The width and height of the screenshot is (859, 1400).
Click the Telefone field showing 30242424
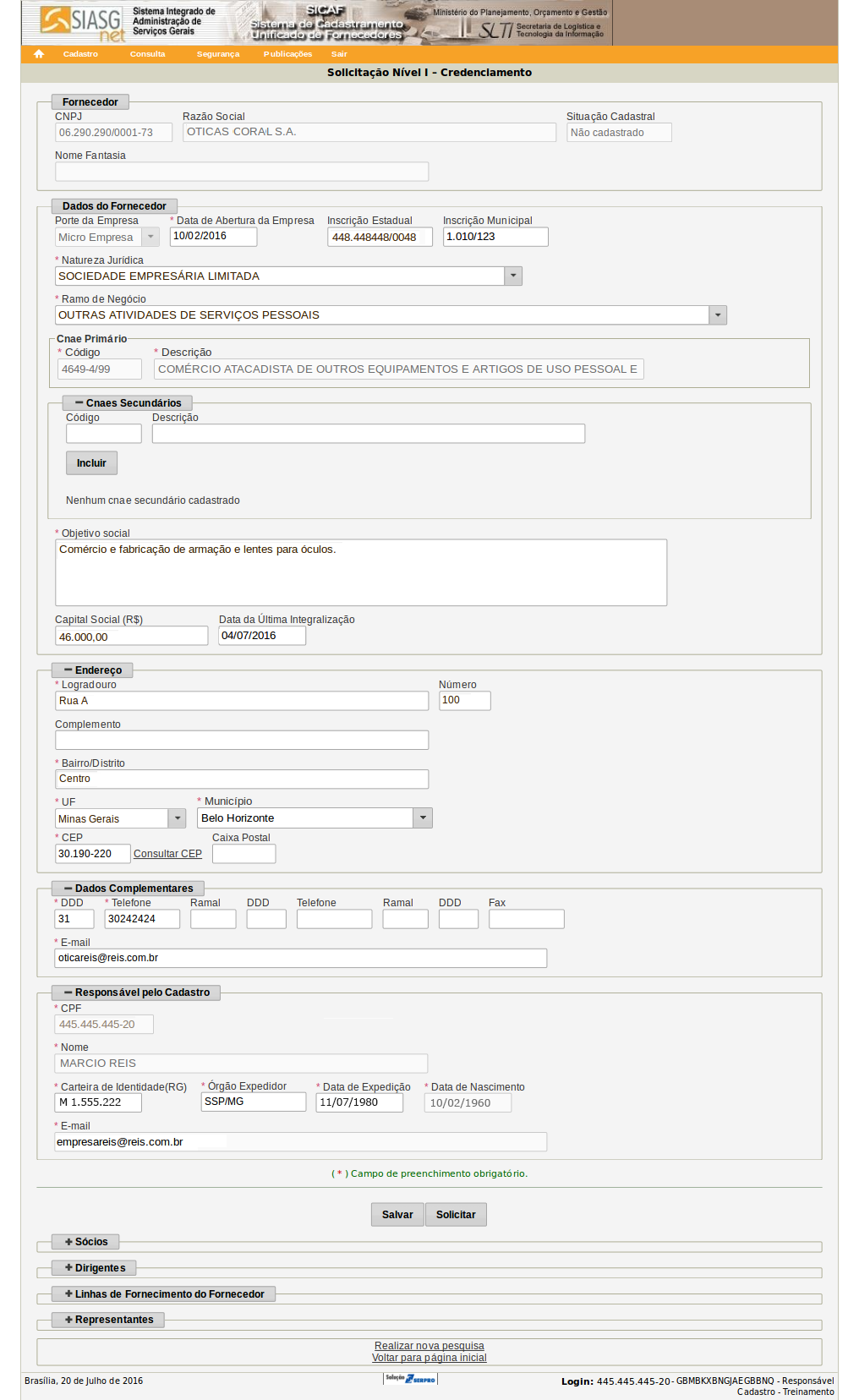pos(143,919)
